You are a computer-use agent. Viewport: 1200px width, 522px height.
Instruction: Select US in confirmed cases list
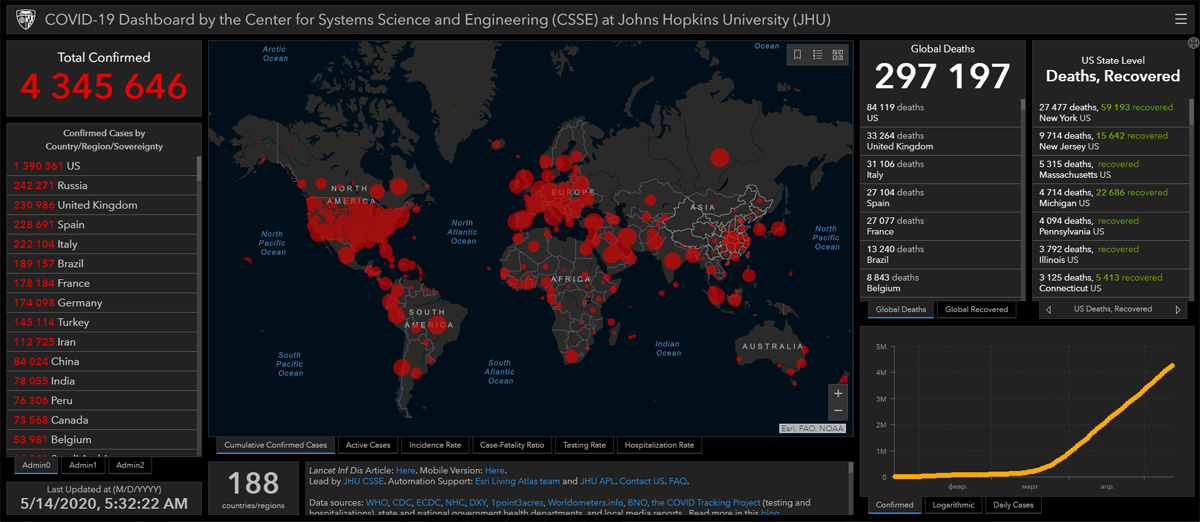click(x=103, y=166)
